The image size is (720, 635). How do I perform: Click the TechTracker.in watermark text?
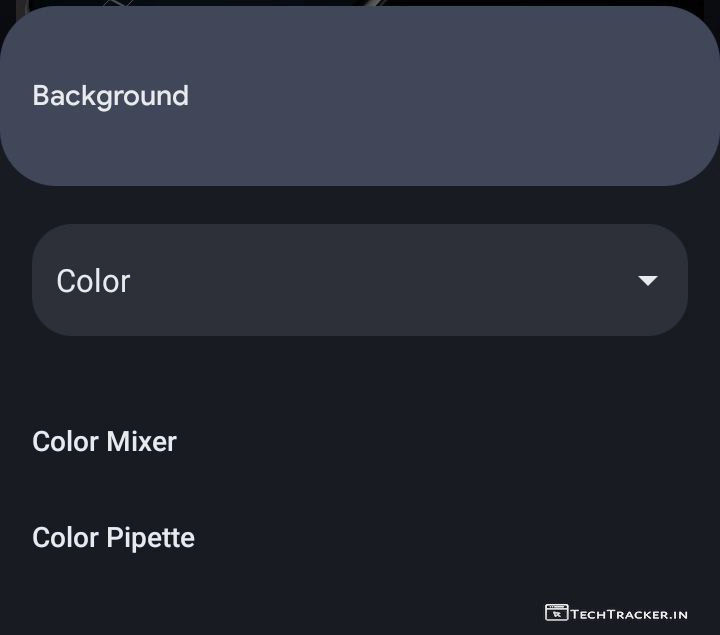(x=629, y=613)
